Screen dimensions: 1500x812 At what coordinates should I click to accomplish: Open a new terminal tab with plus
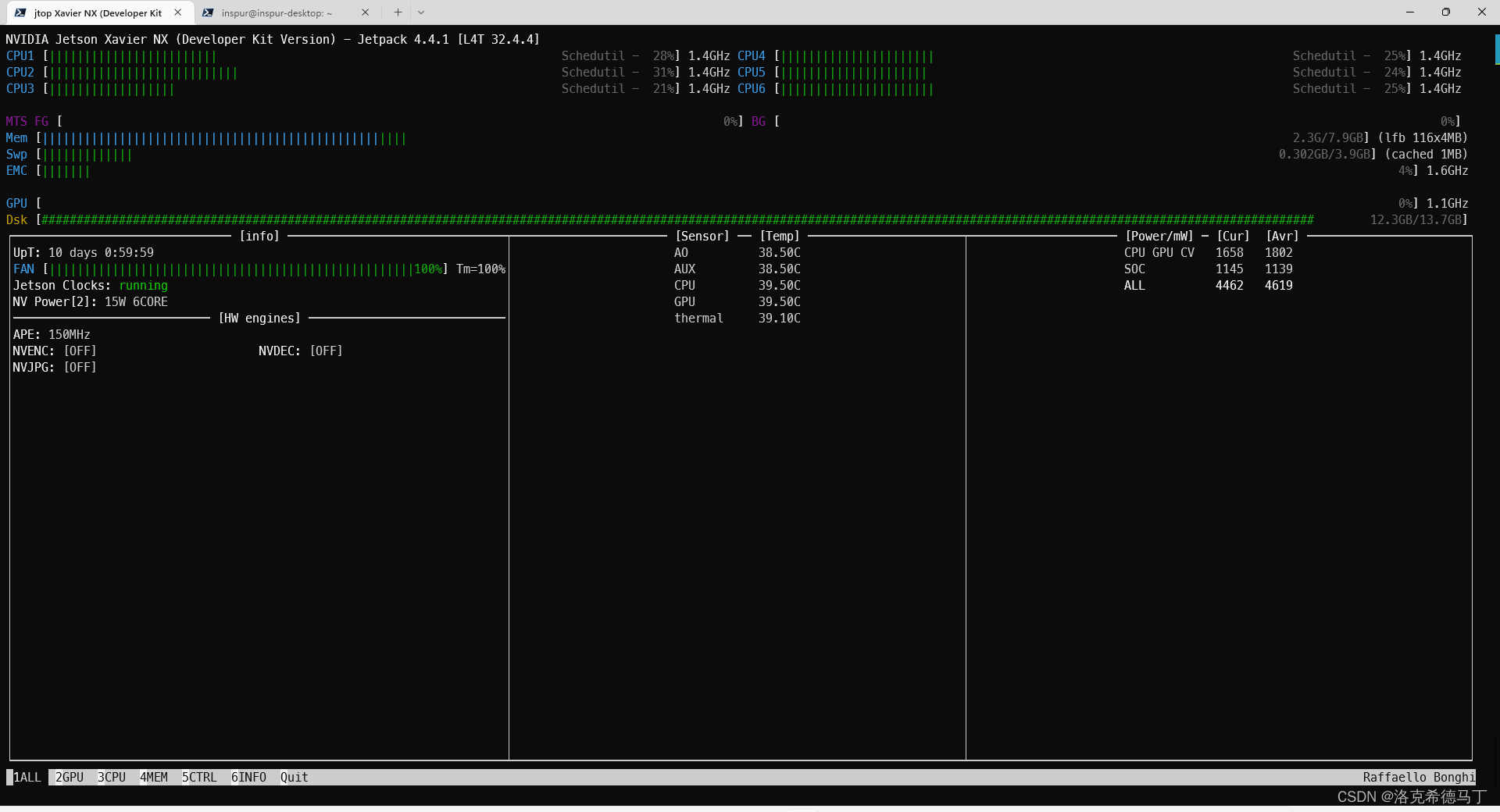[x=398, y=12]
